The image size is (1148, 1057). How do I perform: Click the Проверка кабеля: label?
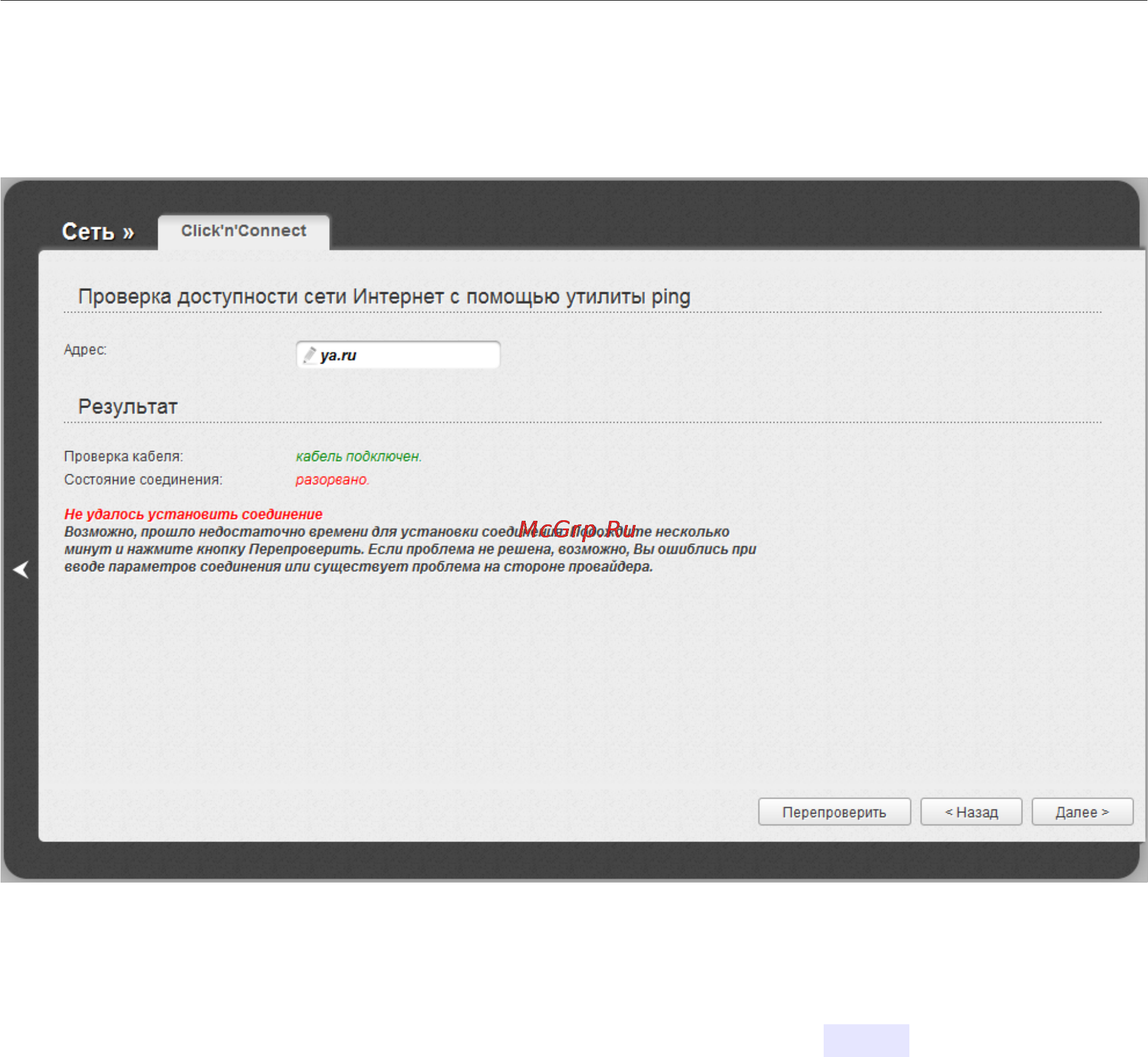click(x=124, y=456)
